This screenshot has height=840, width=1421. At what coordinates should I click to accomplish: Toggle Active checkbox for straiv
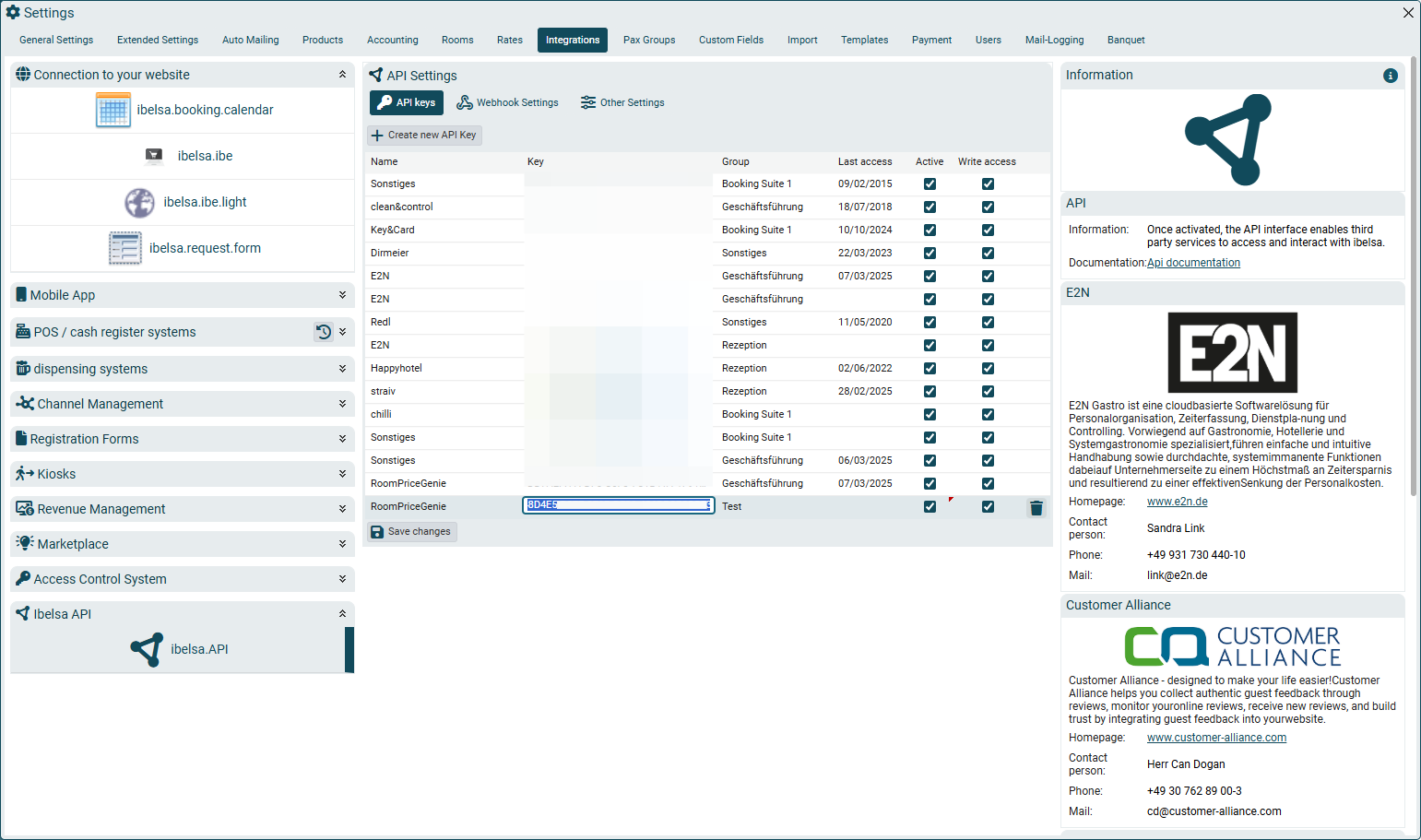pyautogui.click(x=930, y=392)
